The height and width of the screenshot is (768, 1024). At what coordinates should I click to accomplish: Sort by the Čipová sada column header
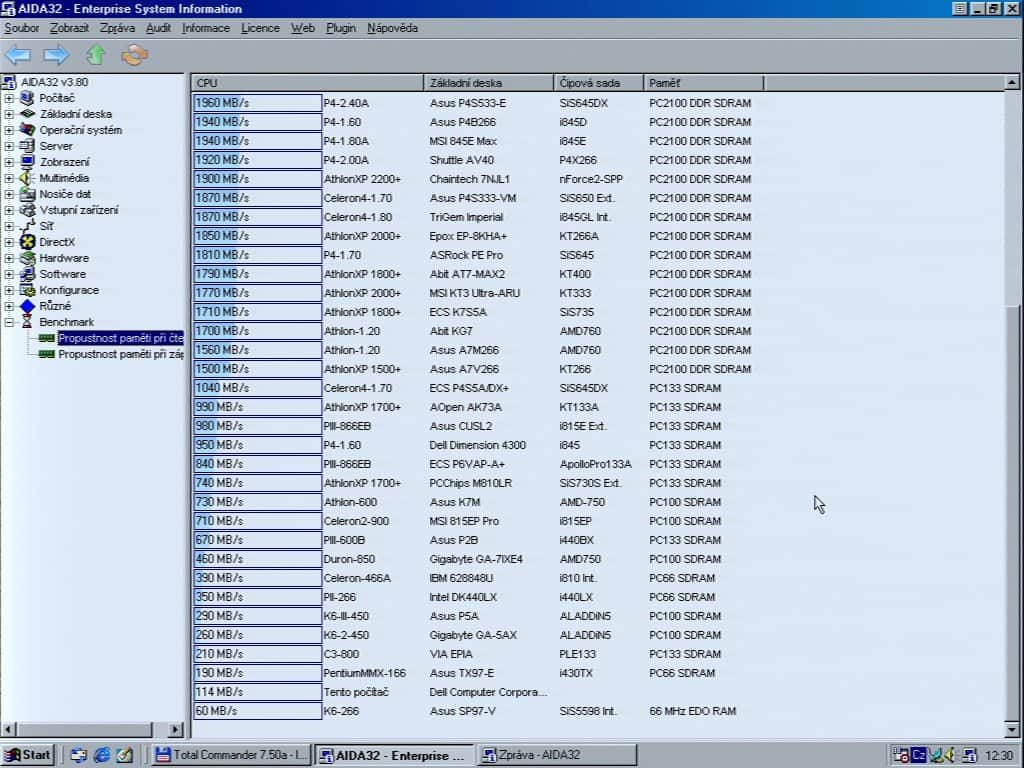tap(598, 83)
